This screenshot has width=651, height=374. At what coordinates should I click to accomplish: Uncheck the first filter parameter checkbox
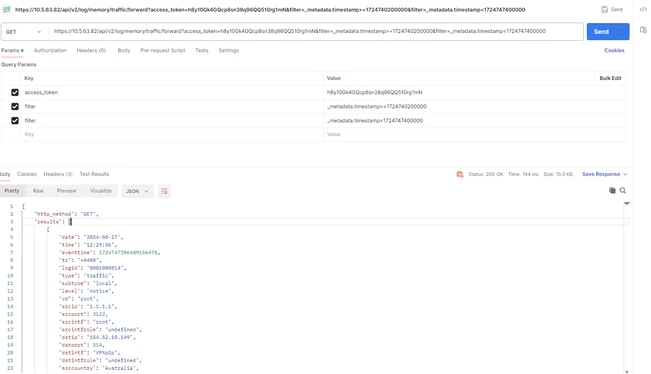coord(15,106)
